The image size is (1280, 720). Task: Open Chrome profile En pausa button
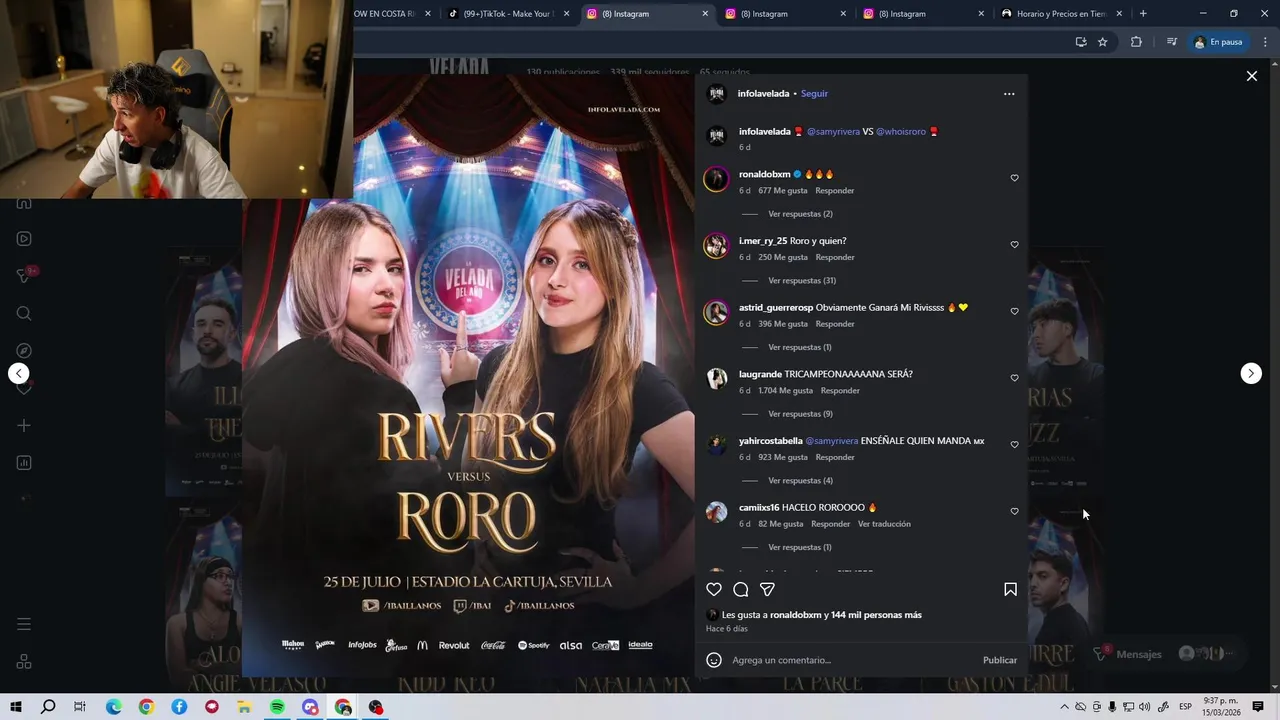1219,42
